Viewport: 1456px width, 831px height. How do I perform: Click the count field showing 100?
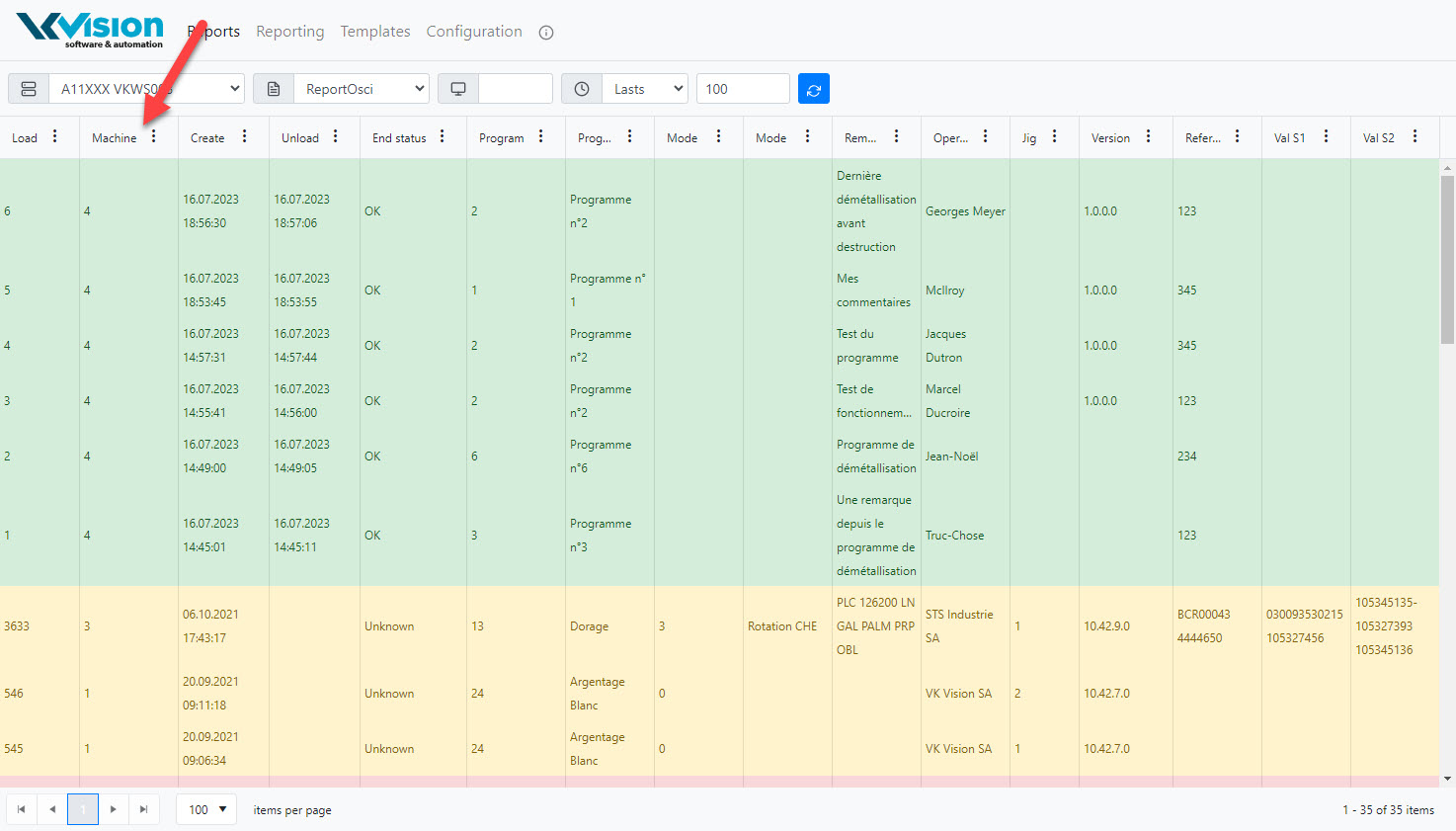pyautogui.click(x=742, y=89)
